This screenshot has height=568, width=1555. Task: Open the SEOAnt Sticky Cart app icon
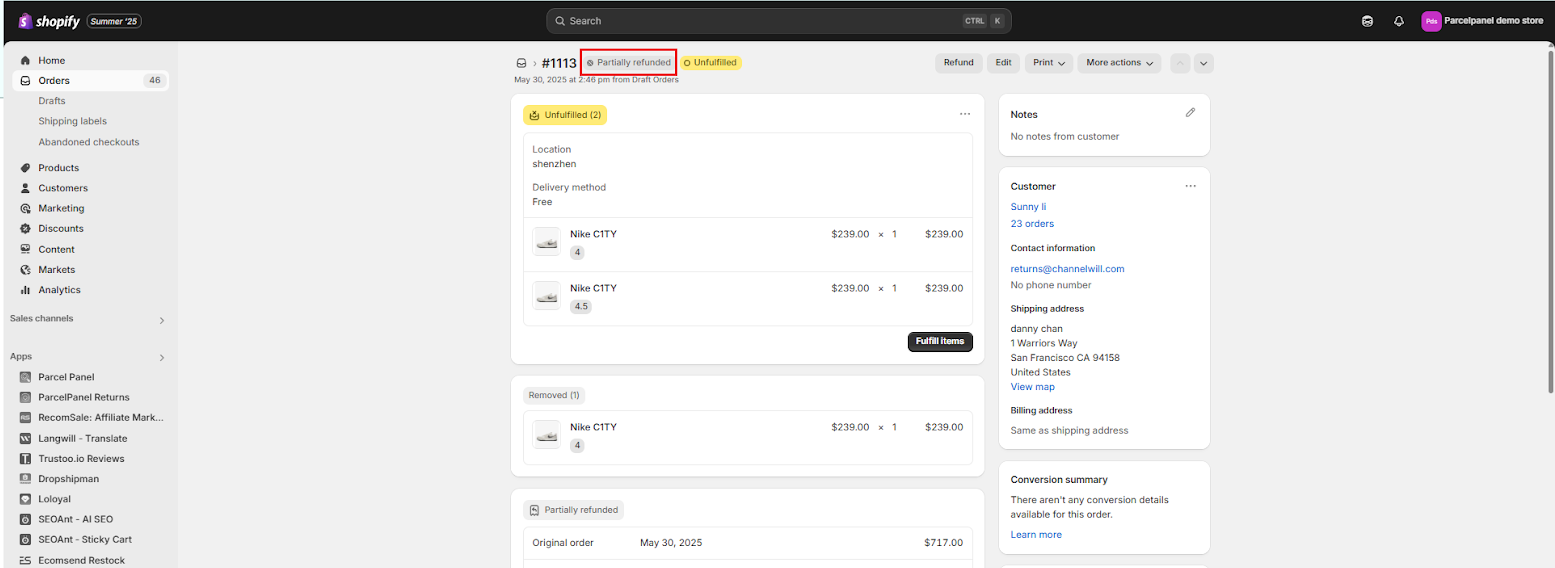click(x=25, y=540)
